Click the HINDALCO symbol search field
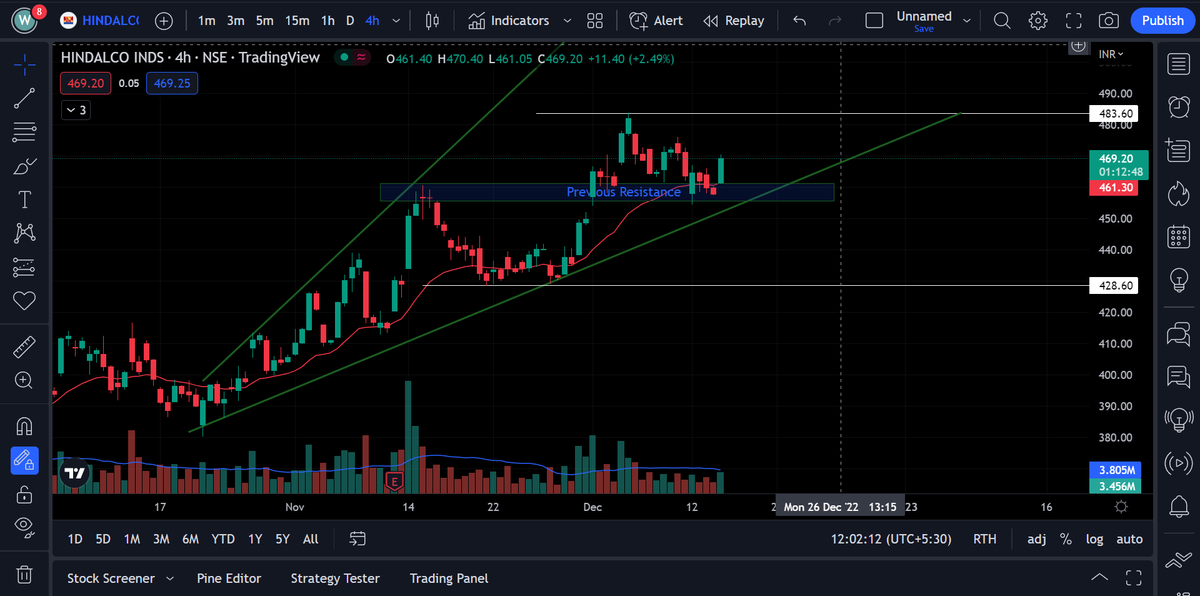 pyautogui.click(x=99, y=20)
